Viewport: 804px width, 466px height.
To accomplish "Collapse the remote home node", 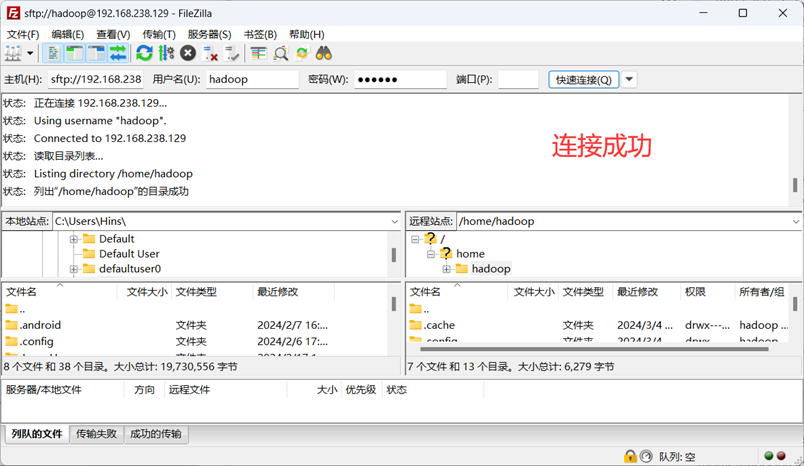I will point(431,254).
